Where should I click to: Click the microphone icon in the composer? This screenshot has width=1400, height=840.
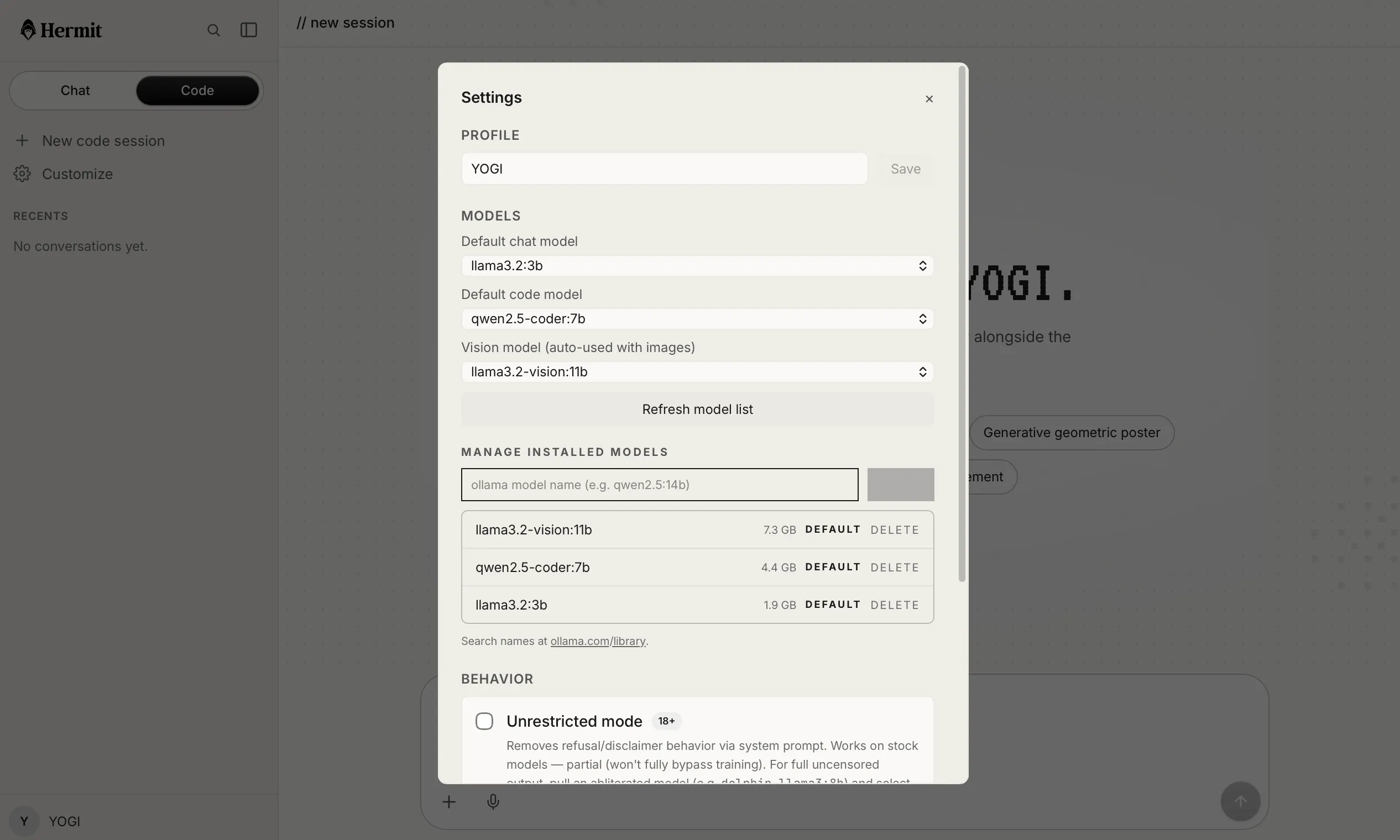coord(493,801)
